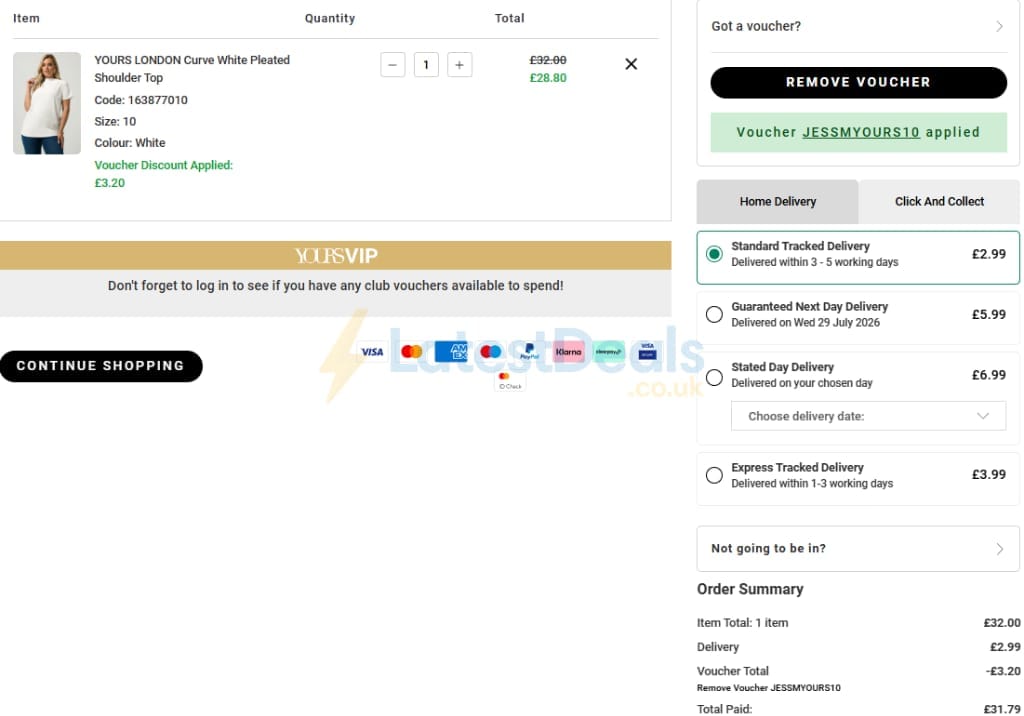1024x716 pixels.
Task: Click the CONTINUE SHOPPING button
Action: click(x=101, y=366)
